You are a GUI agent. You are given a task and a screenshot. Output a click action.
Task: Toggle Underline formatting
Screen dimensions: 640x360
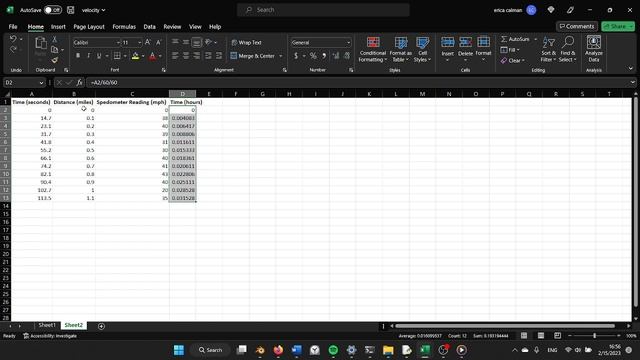tap(99, 56)
